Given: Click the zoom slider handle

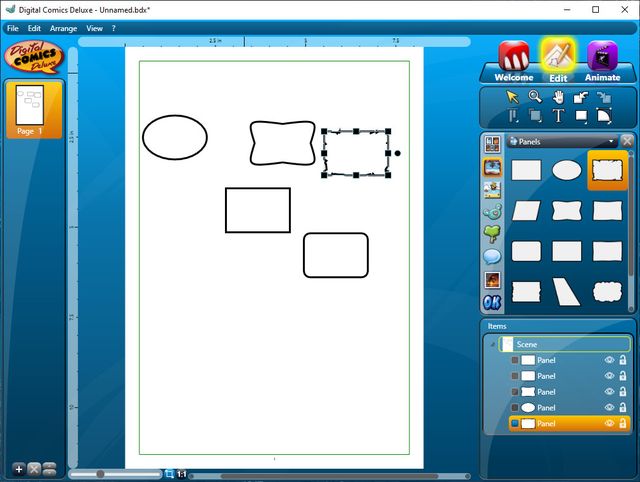Looking at the screenshot, I should [99, 474].
